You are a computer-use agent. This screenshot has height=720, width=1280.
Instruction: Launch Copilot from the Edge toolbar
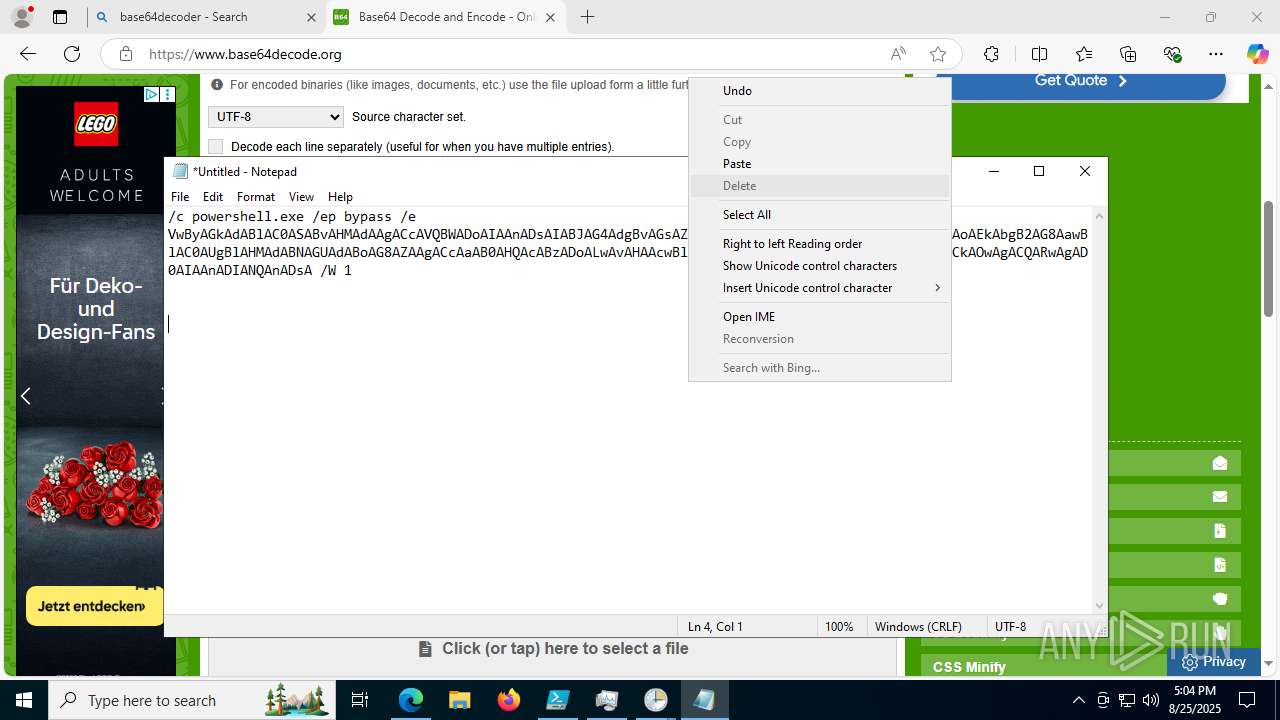pos(1257,54)
